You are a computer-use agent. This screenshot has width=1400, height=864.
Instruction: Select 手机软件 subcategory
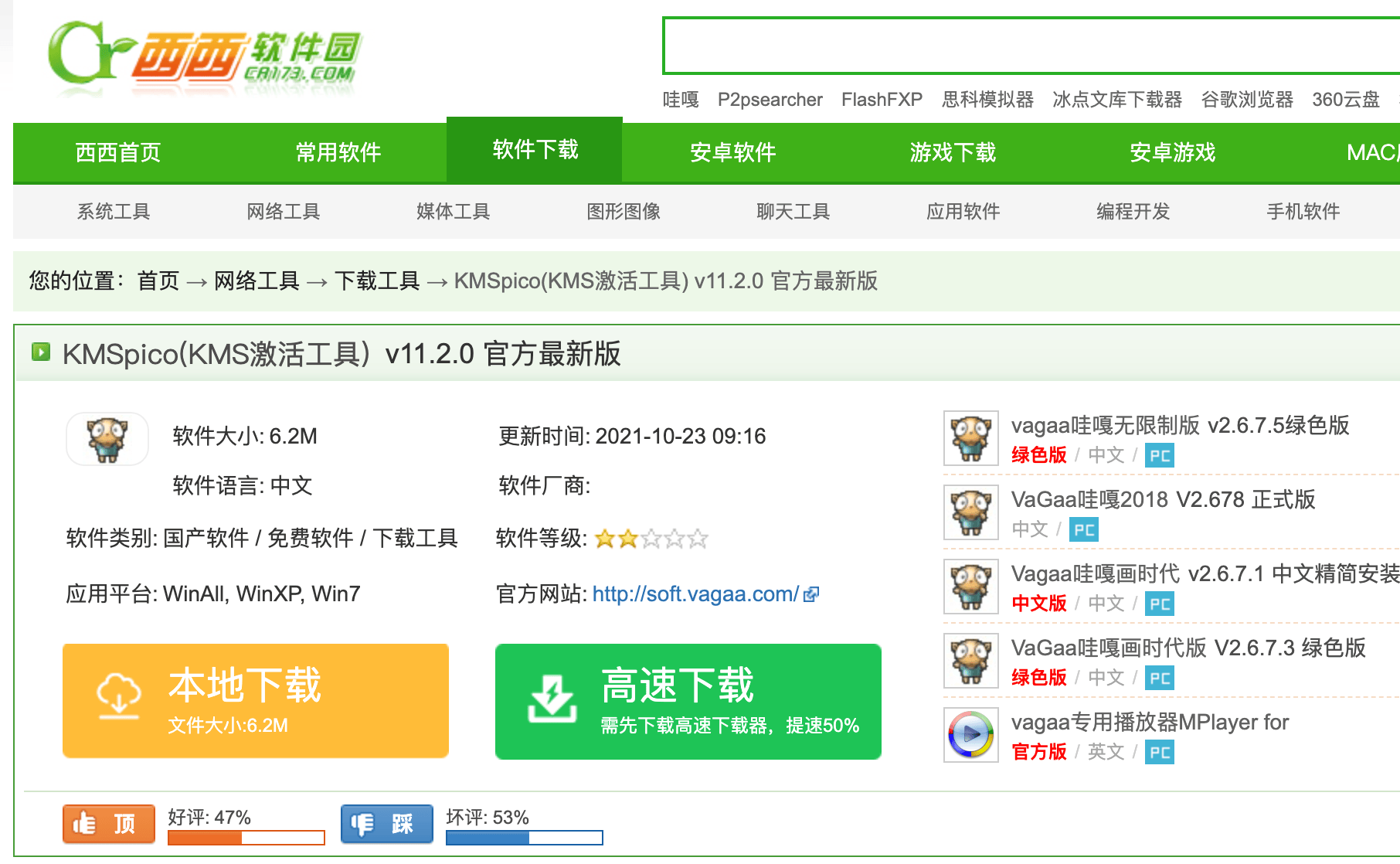(x=1303, y=212)
